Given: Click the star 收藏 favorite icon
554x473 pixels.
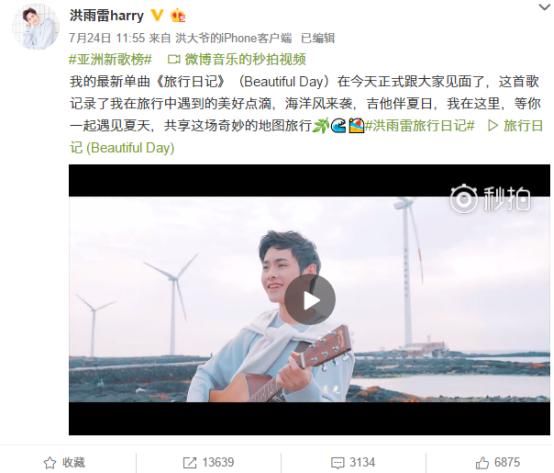Looking at the screenshot, I should [x=49, y=462].
